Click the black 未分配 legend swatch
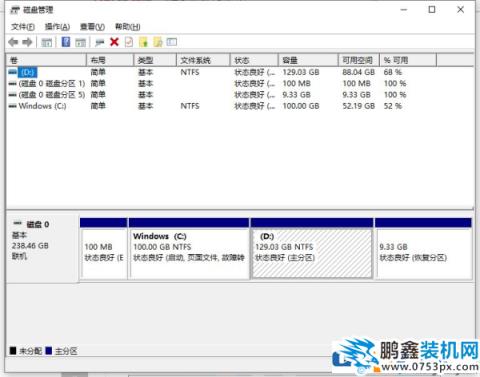Viewport: 480px width, 377px height. click(13, 351)
